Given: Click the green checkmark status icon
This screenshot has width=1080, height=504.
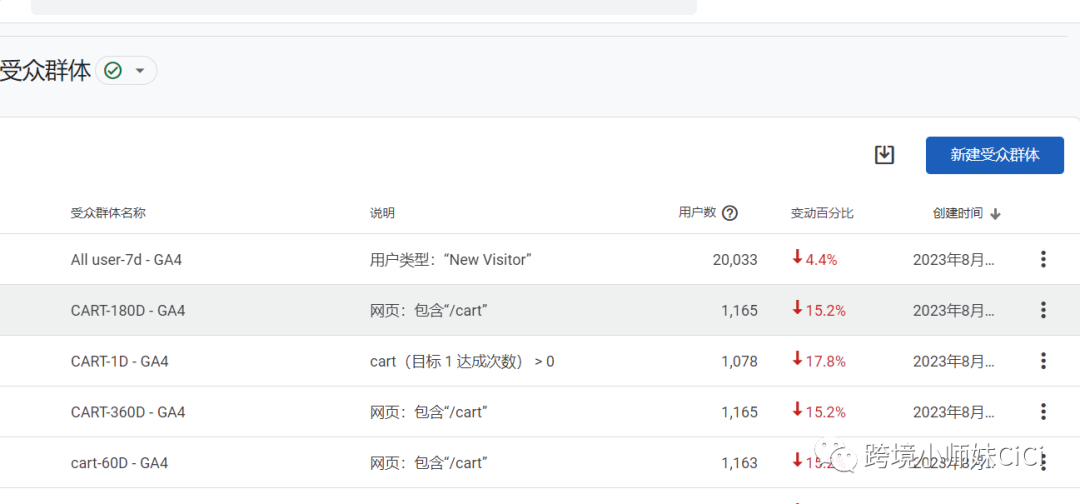Looking at the screenshot, I should 113,71.
